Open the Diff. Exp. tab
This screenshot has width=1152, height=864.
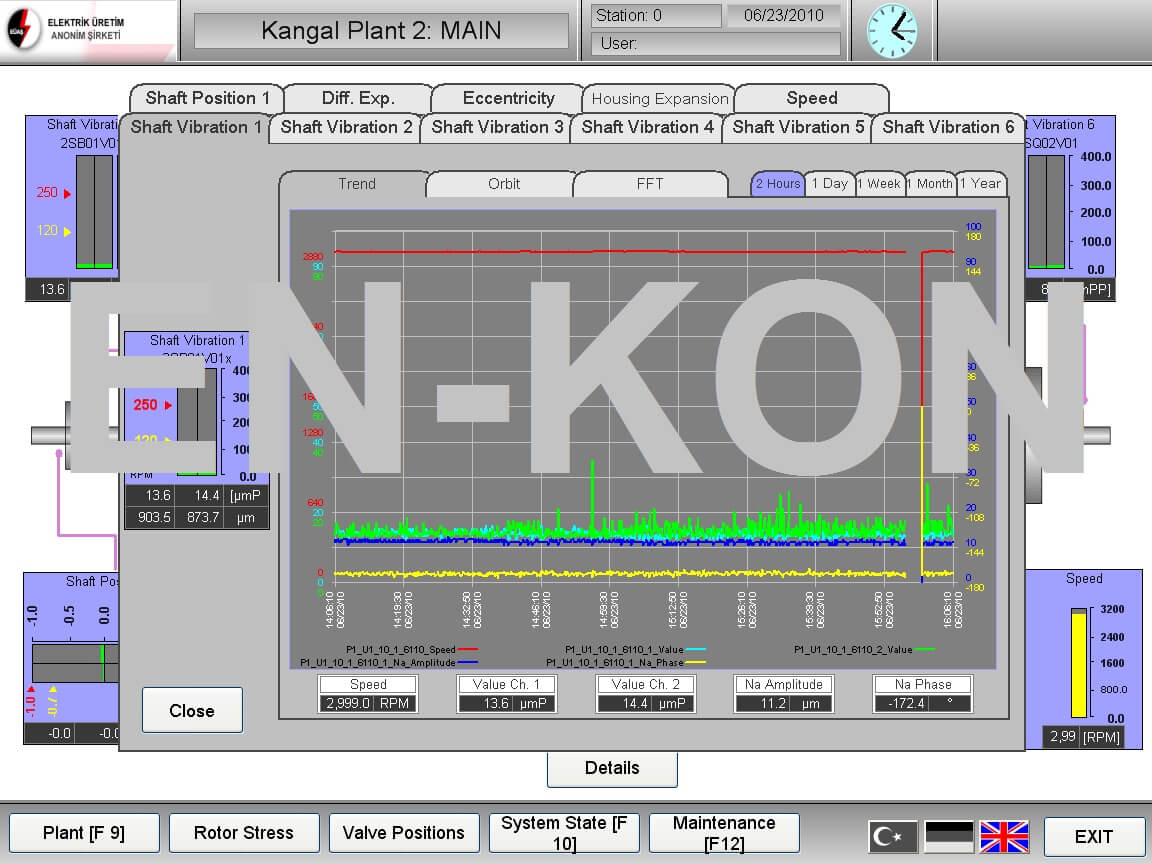click(358, 98)
